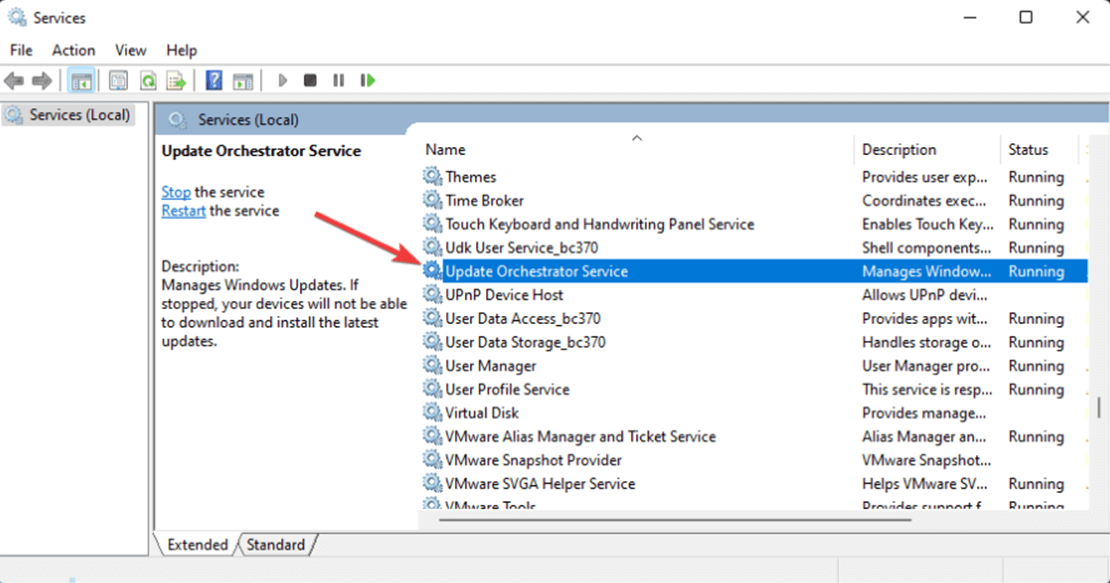Screen dimensions: 1110x583
Task: Select the VMware Snapshot Provider name
Action: tap(533, 460)
